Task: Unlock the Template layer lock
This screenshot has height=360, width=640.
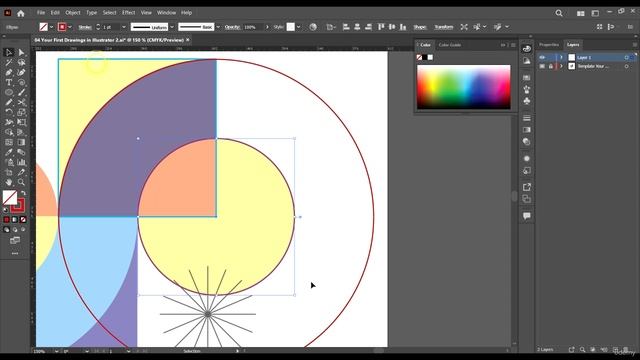Action: click(551, 66)
